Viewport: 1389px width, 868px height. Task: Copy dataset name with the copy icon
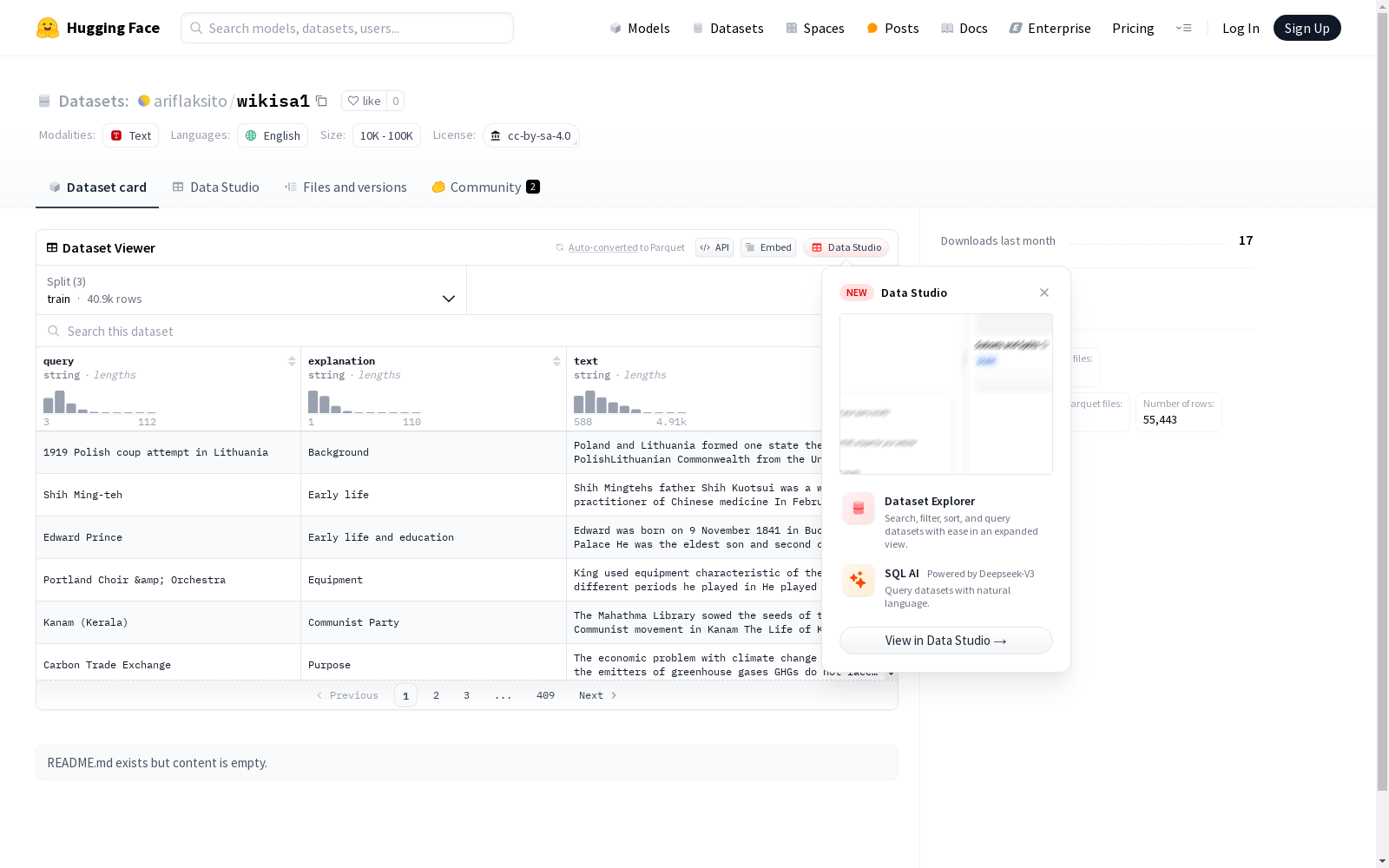321,101
